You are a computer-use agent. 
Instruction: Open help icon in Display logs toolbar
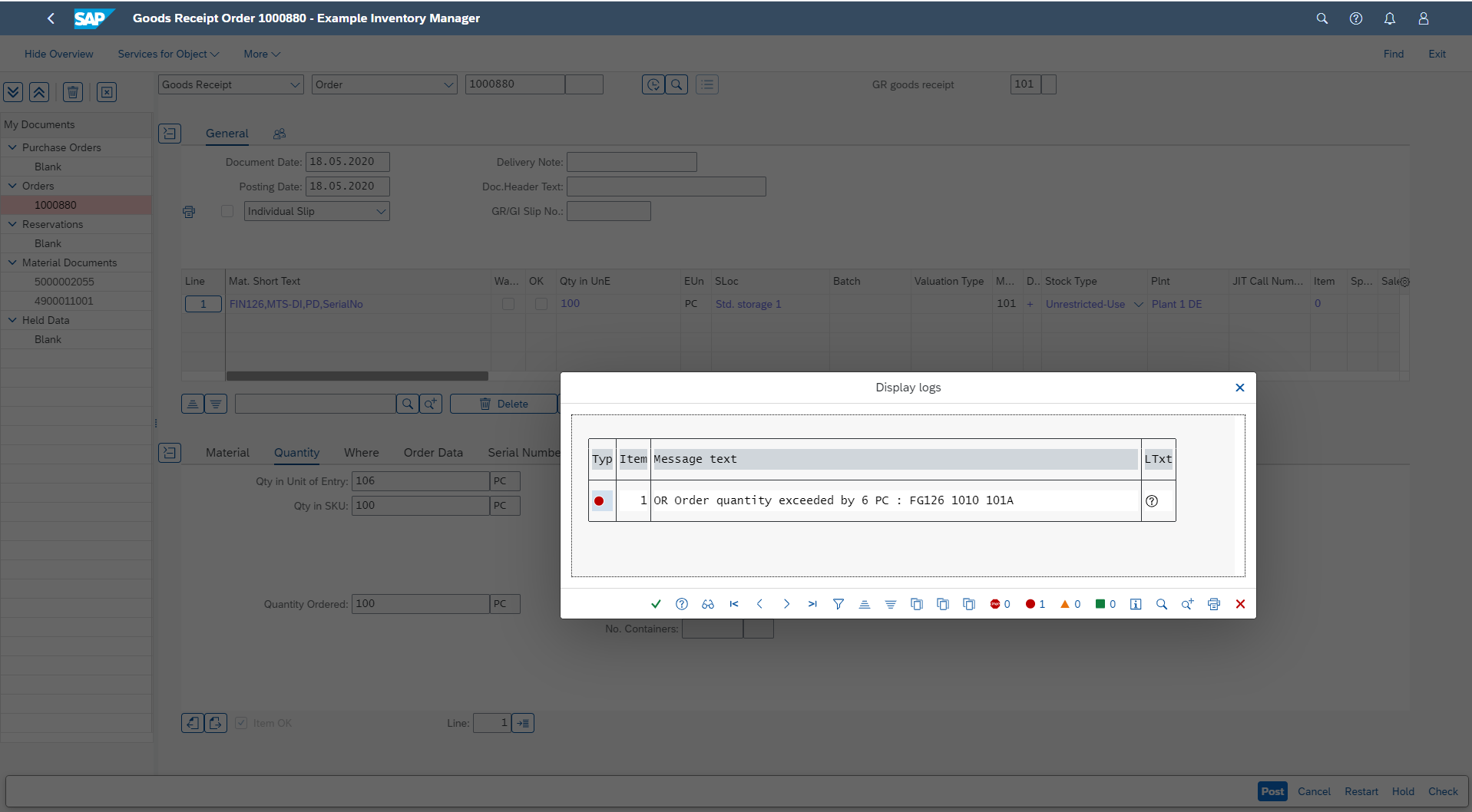point(682,604)
